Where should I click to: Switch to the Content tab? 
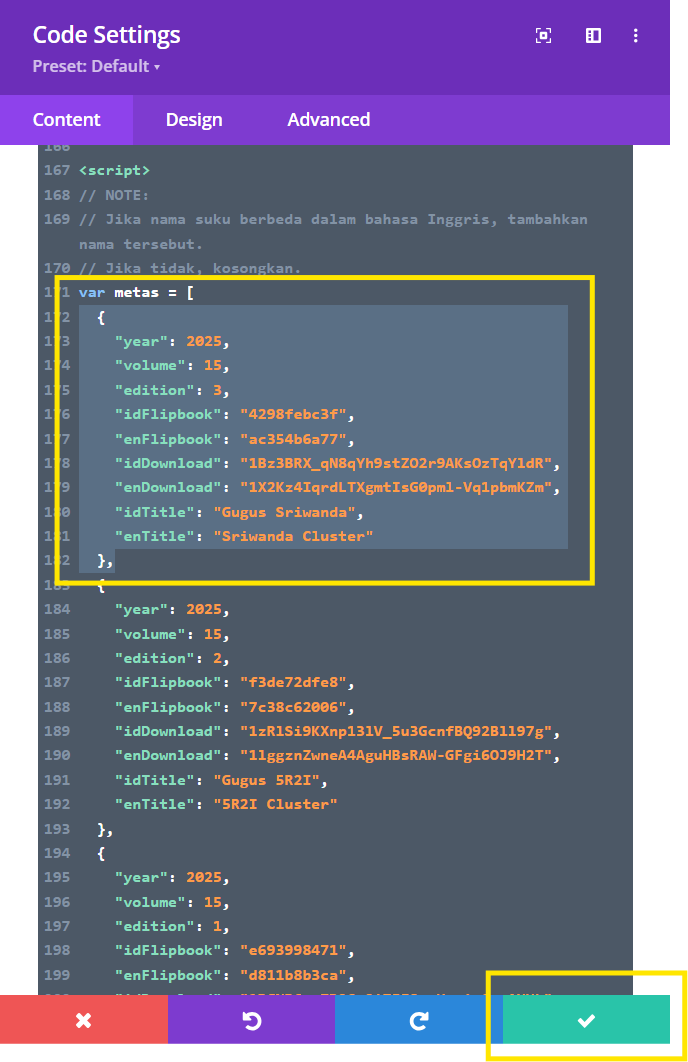tap(66, 120)
